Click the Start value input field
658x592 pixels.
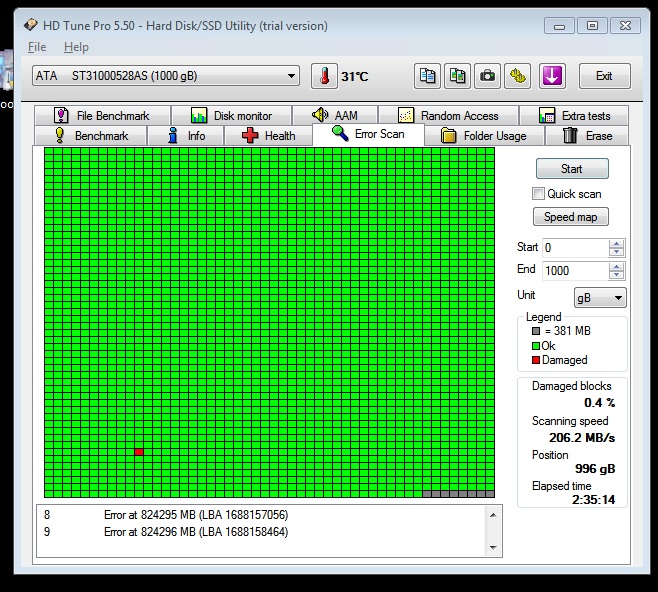[575, 248]
